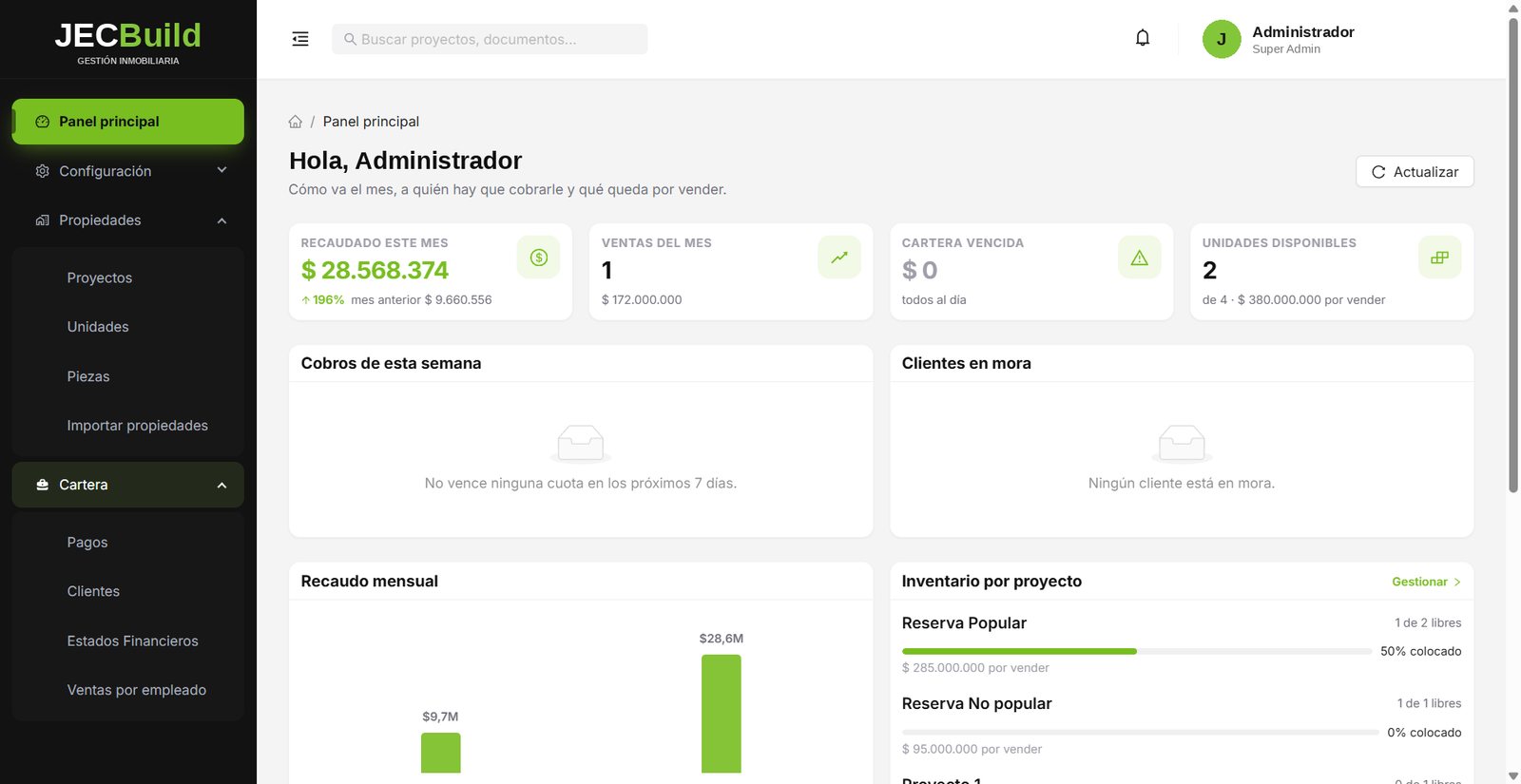The image size is (1521, 784).
Task: Collapse the Cartera section chevron
Action: (221, 485)
